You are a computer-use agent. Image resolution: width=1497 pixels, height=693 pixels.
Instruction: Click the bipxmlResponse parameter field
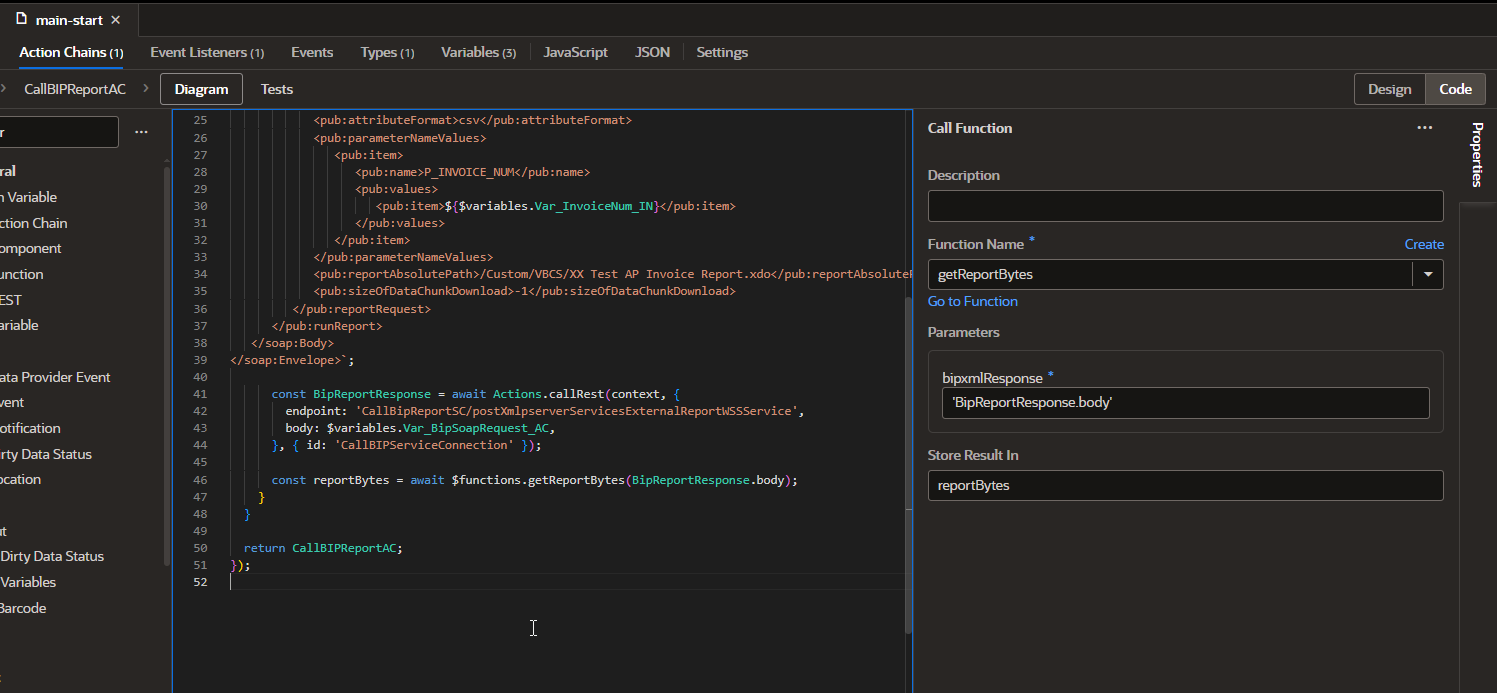pyautogui.click(x=1185, y=403)
